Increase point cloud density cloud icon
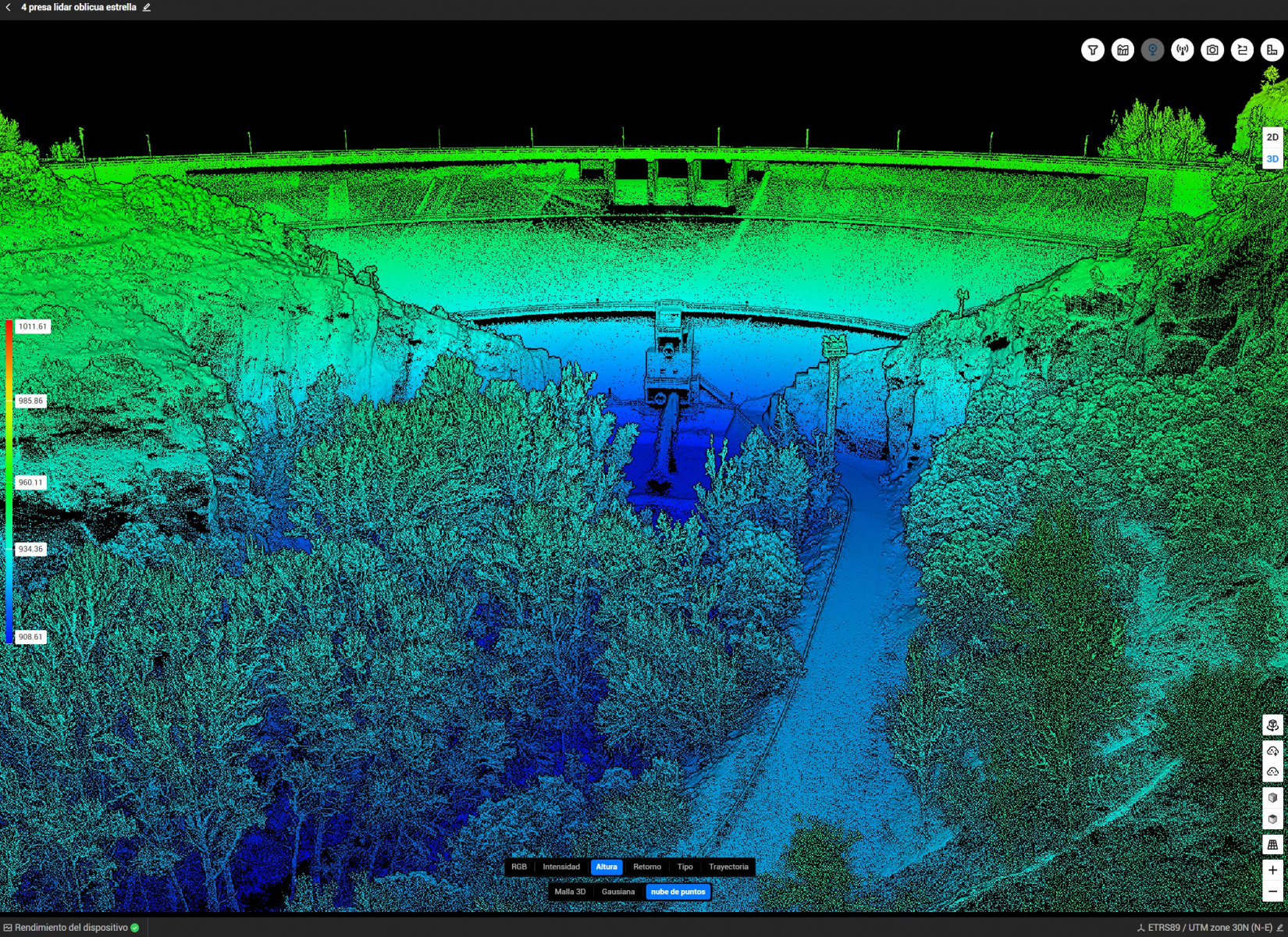1288x937 pixels. pyautogui.click(x=1272, y=751)
